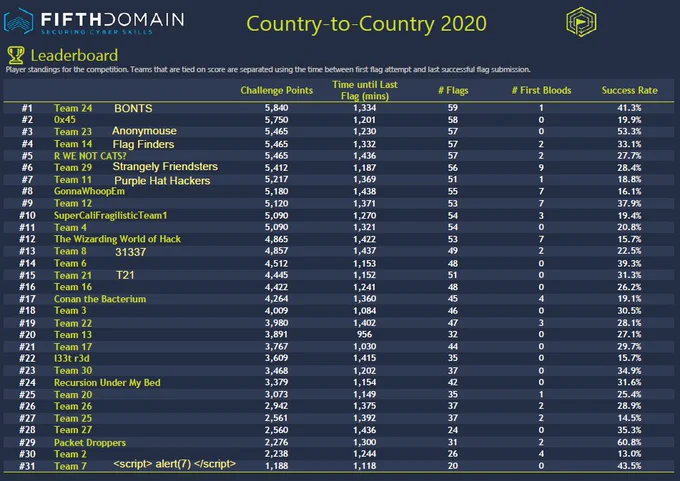Select Team 24 in rank #1 row

[73, 108]
